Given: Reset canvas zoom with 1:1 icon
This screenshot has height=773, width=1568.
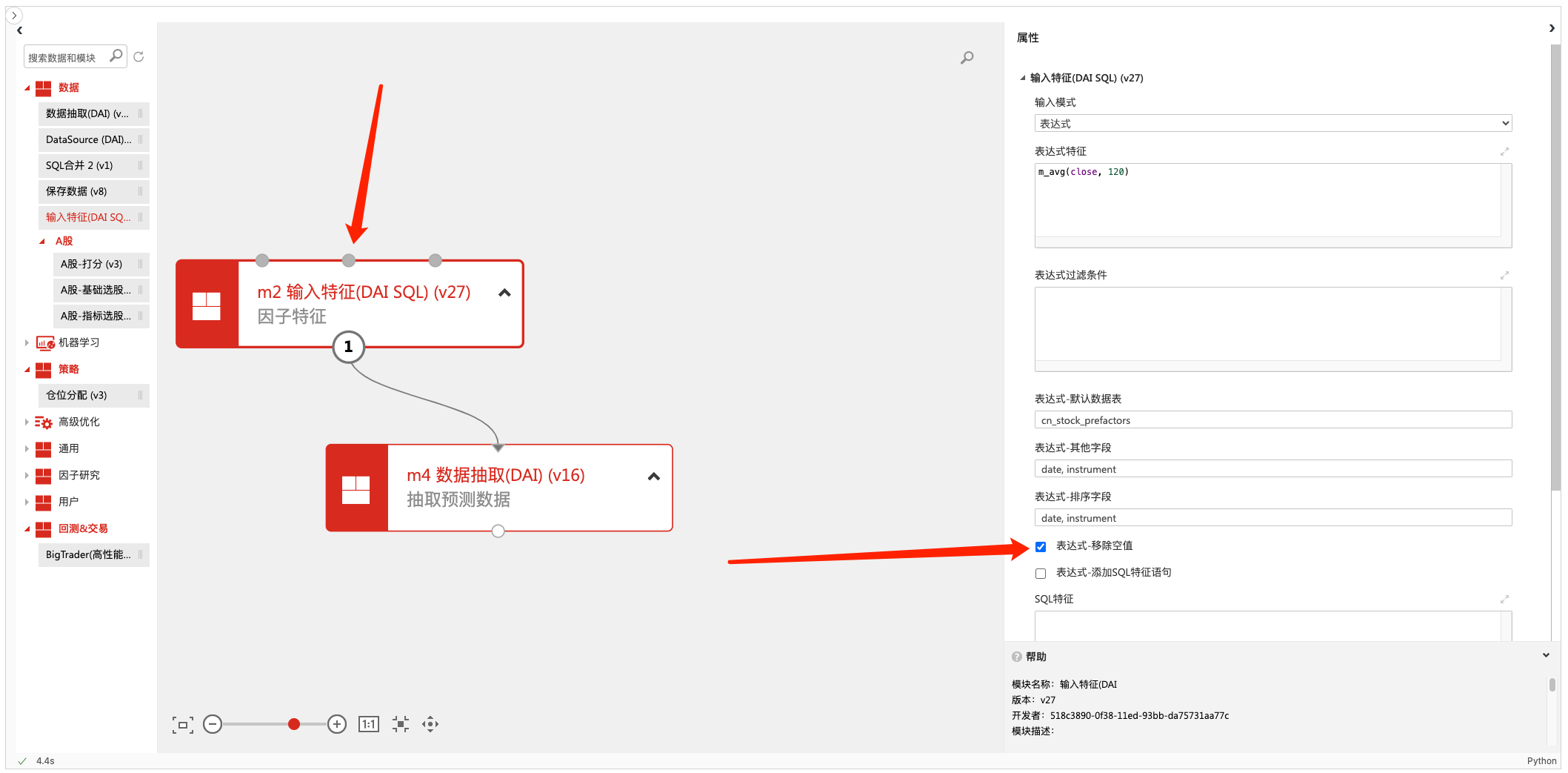Looking at the screenshot, I should (368, 724).
